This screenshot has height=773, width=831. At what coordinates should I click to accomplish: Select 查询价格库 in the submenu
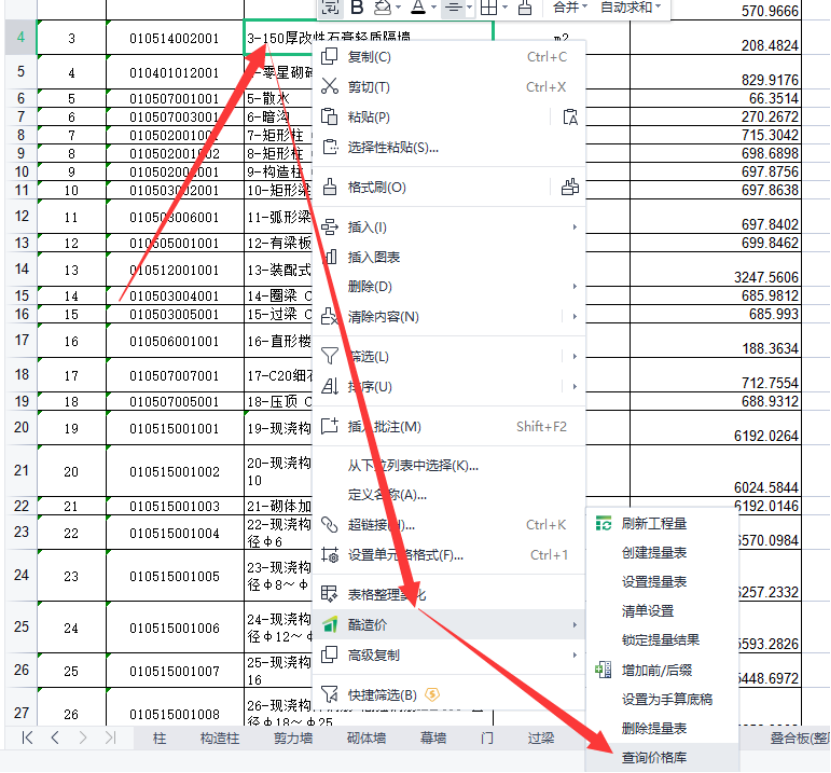[x=654, y=758]
